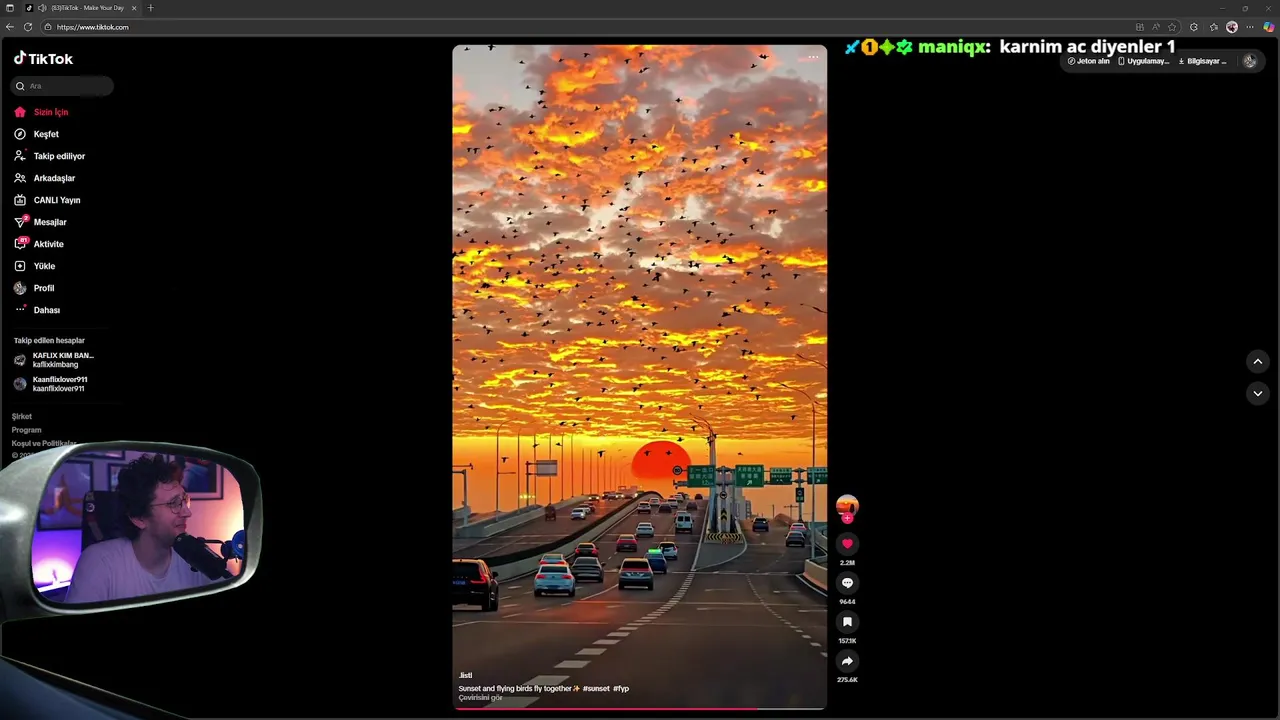The height and width of the screenshot is (720, 1280).
Task: Open video three-dot options menu
Action: 813,57
